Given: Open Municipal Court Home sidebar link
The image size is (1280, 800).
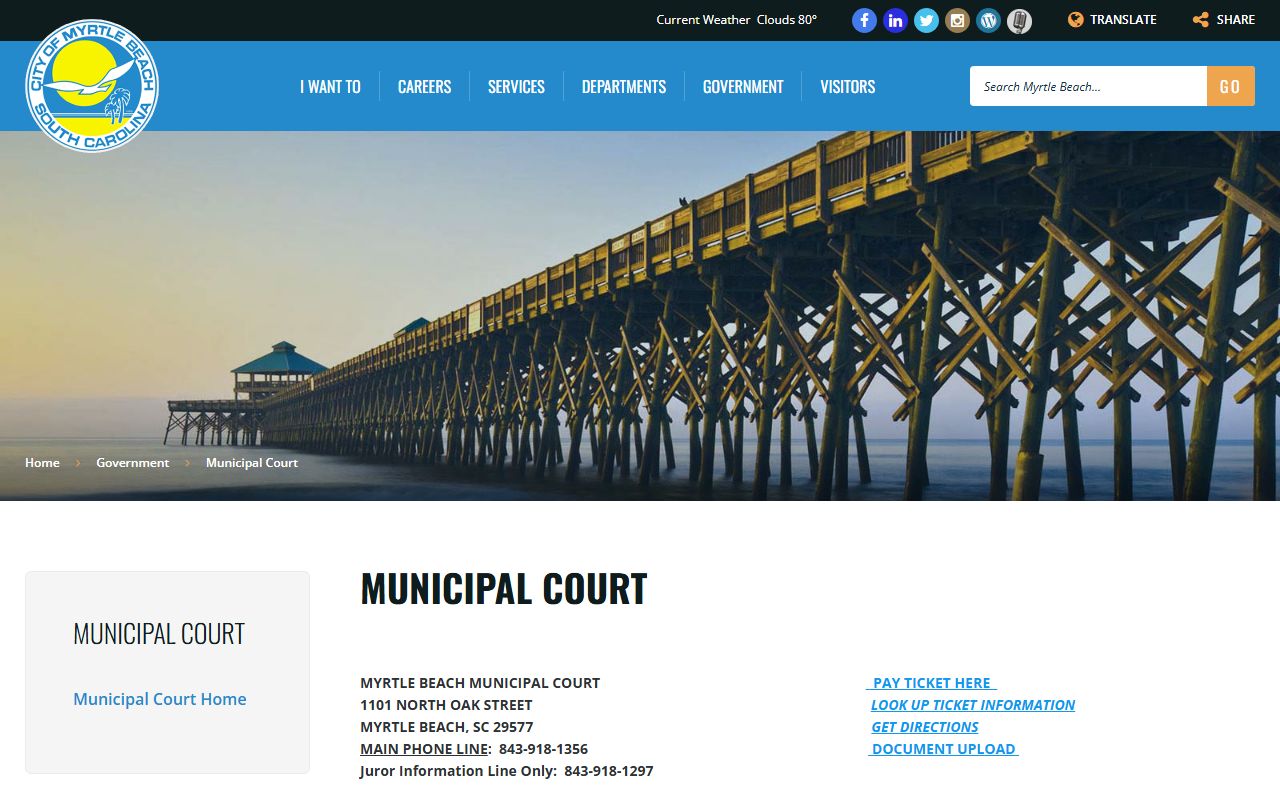Looking at the screenshot, I should tap(160, 699).
